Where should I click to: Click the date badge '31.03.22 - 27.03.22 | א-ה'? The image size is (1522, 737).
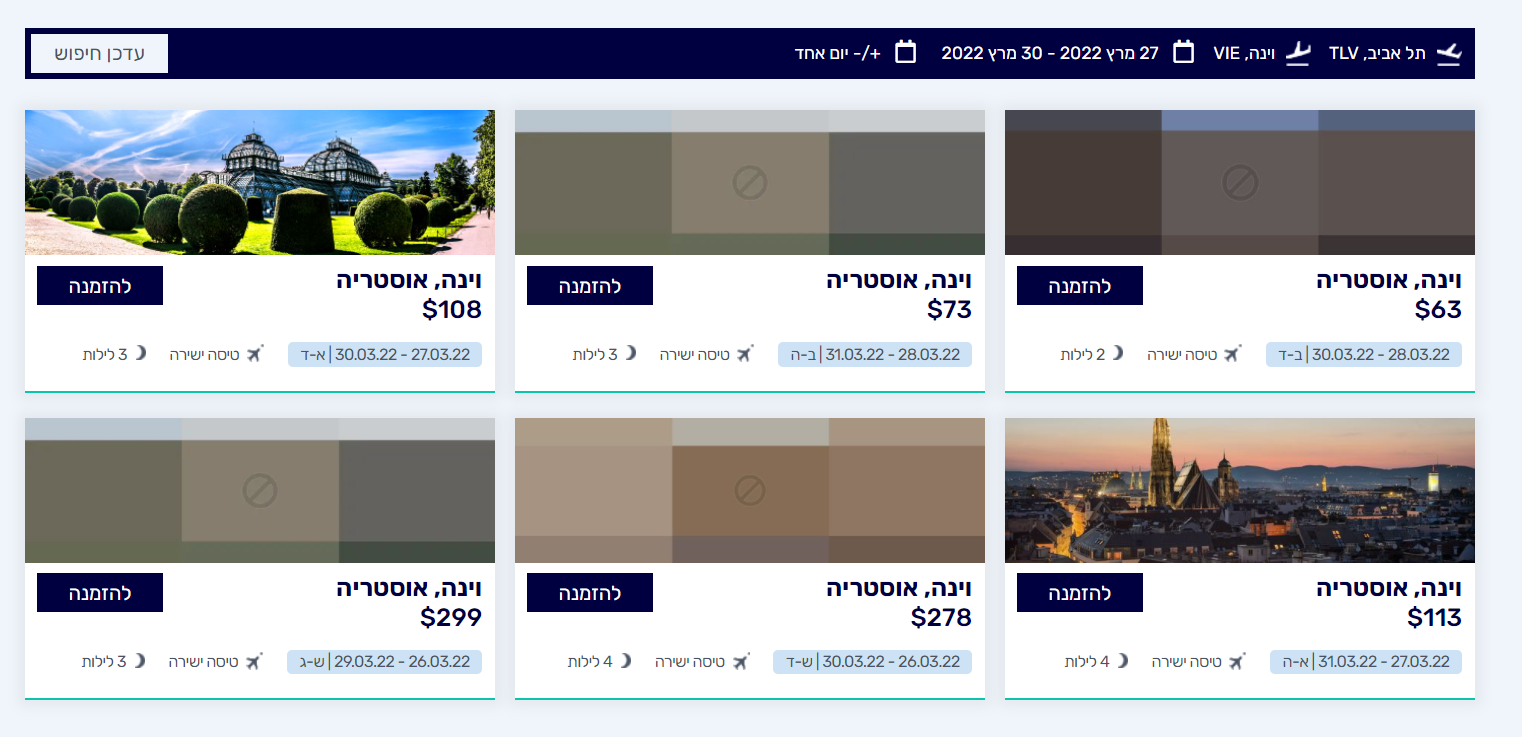tap(1366, 662)
